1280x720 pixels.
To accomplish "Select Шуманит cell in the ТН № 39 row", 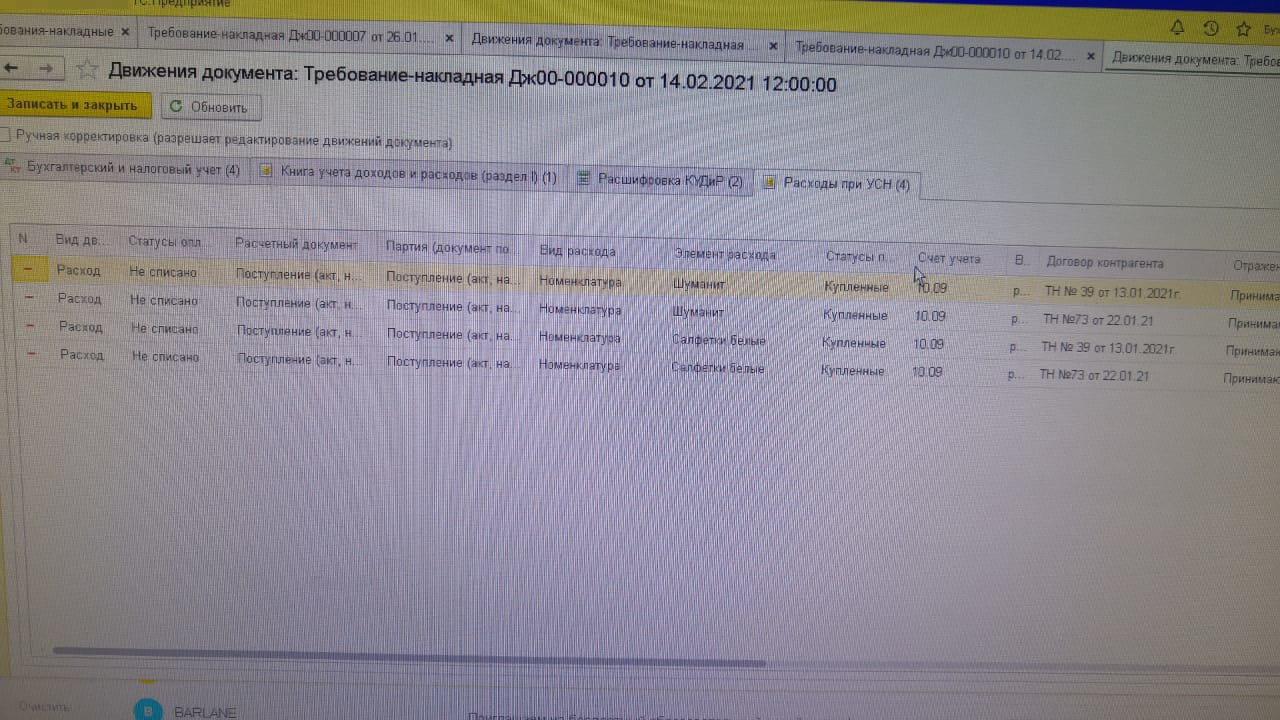I will [699, 284].
